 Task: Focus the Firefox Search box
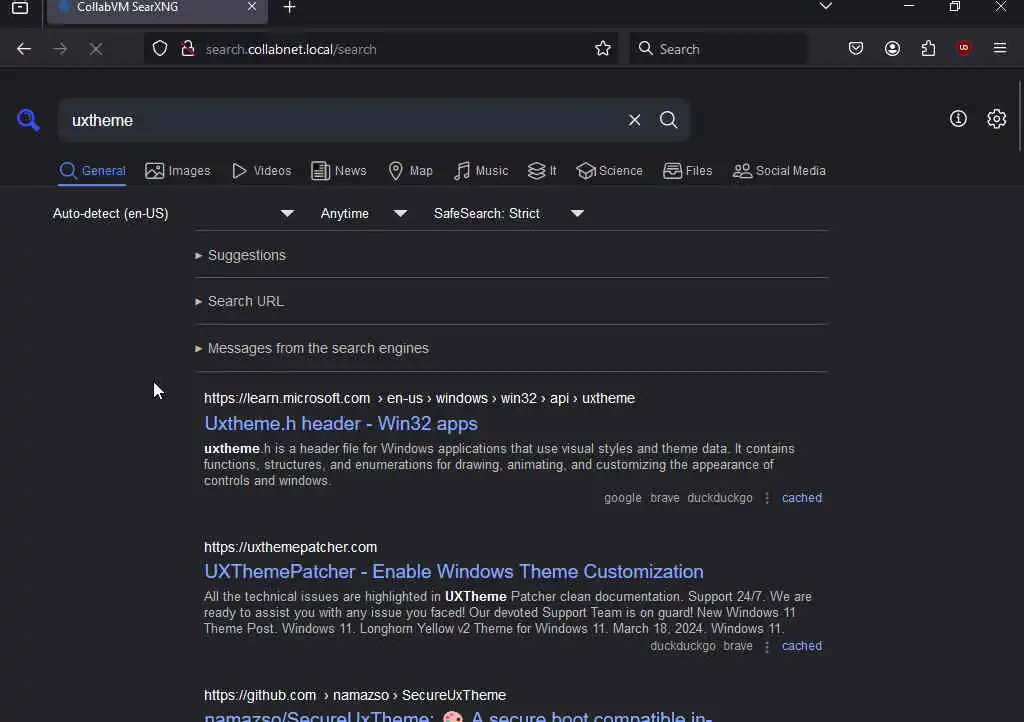[x=718, y=49]
